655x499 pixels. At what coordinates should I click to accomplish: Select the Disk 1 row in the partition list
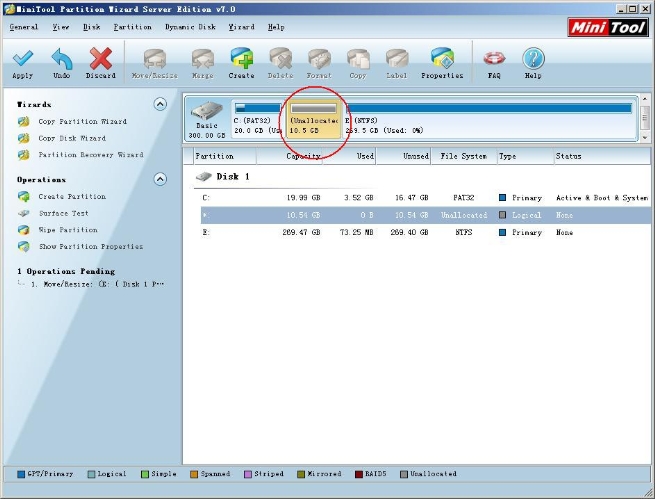[223, 177]
